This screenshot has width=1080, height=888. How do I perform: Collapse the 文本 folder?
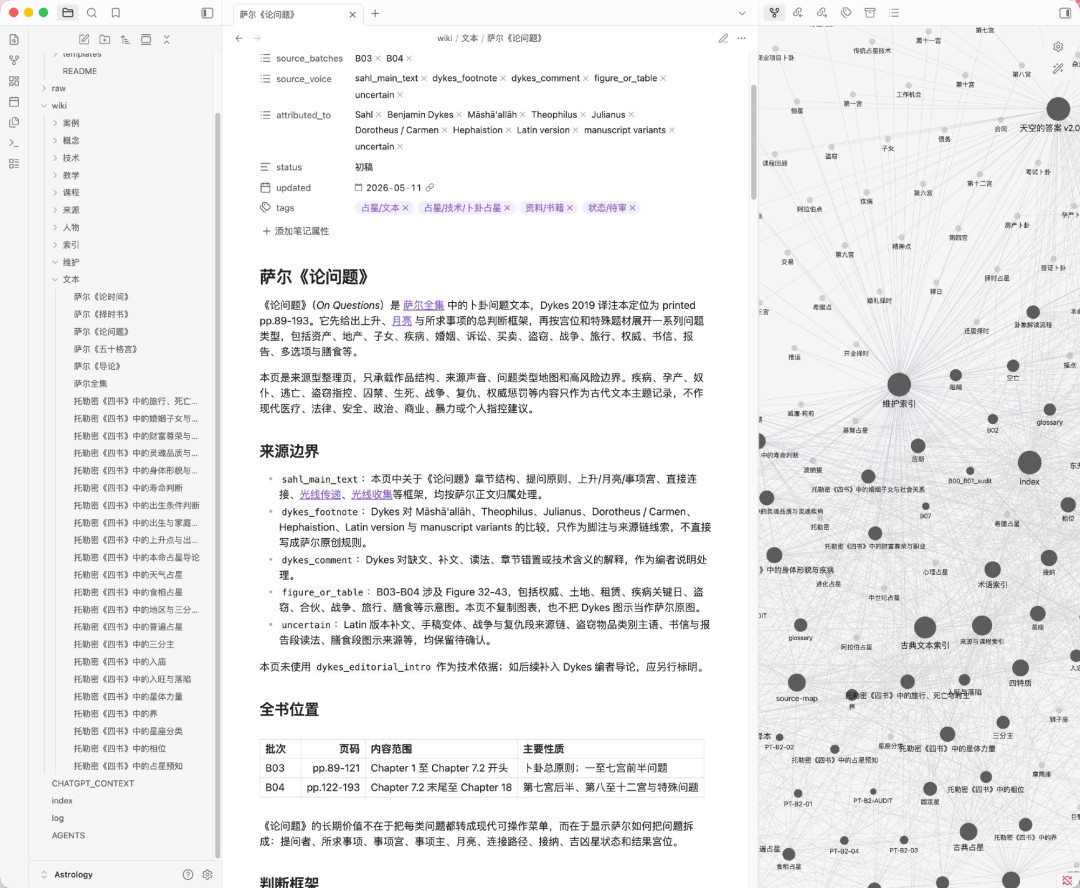[71, 279]
